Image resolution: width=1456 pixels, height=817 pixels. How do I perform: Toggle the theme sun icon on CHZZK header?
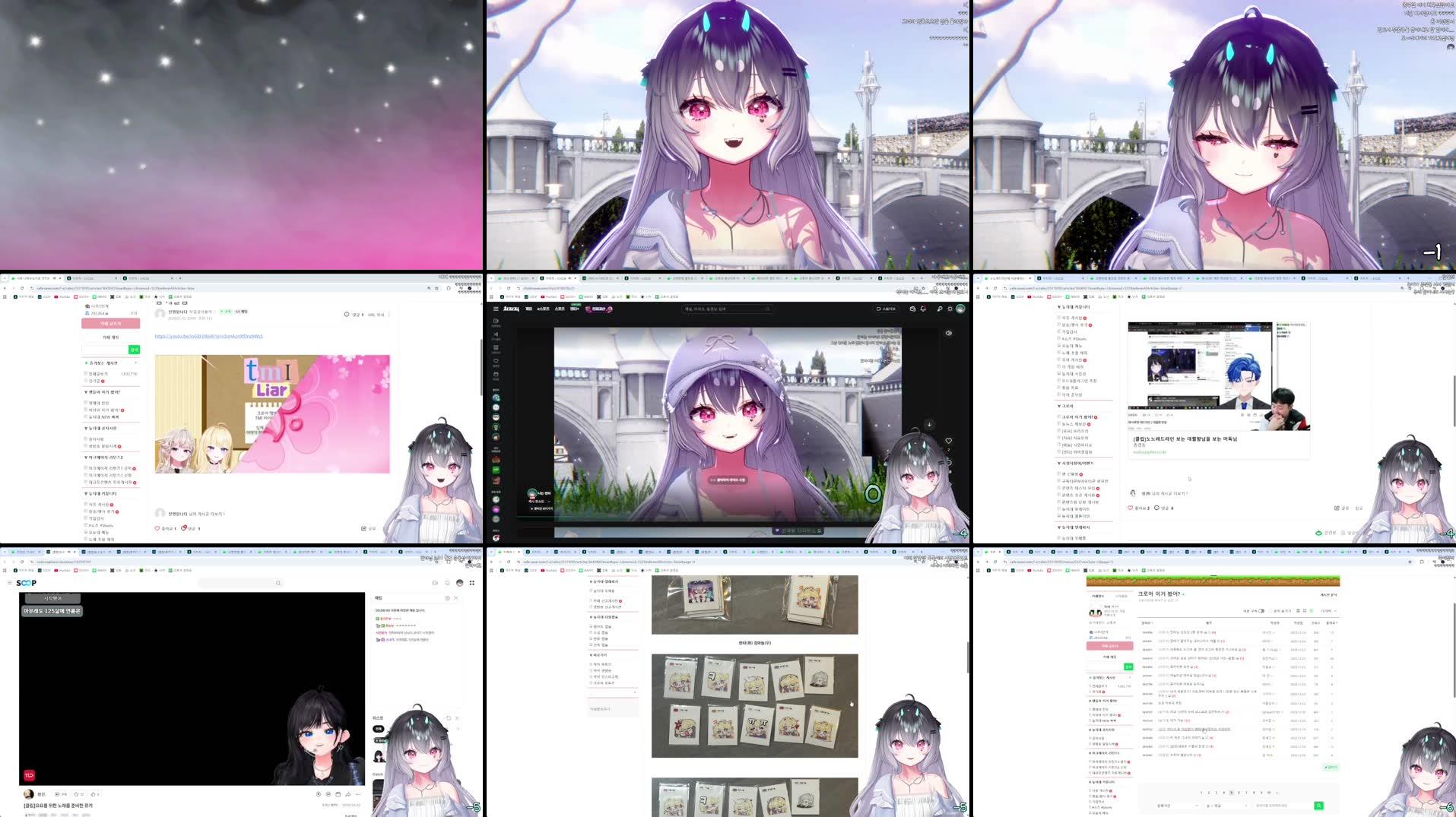point(950,309)
